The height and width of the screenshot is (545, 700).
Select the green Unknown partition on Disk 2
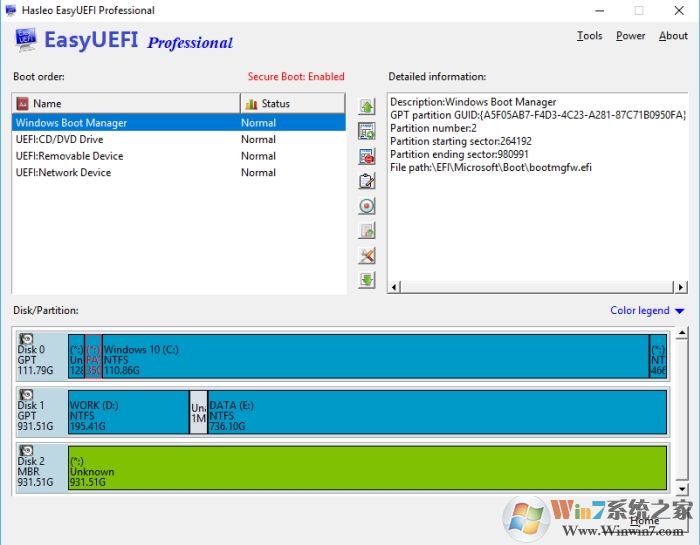pyautogui.click(x=367, y=468)
